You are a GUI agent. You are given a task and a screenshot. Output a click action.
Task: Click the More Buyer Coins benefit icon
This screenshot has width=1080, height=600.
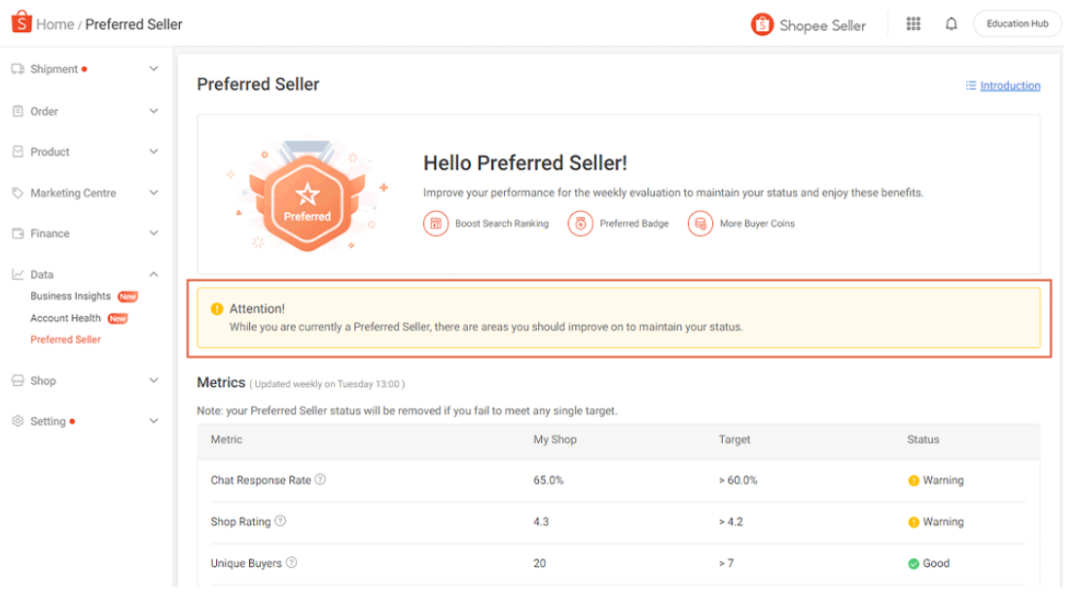click(700, 224)
